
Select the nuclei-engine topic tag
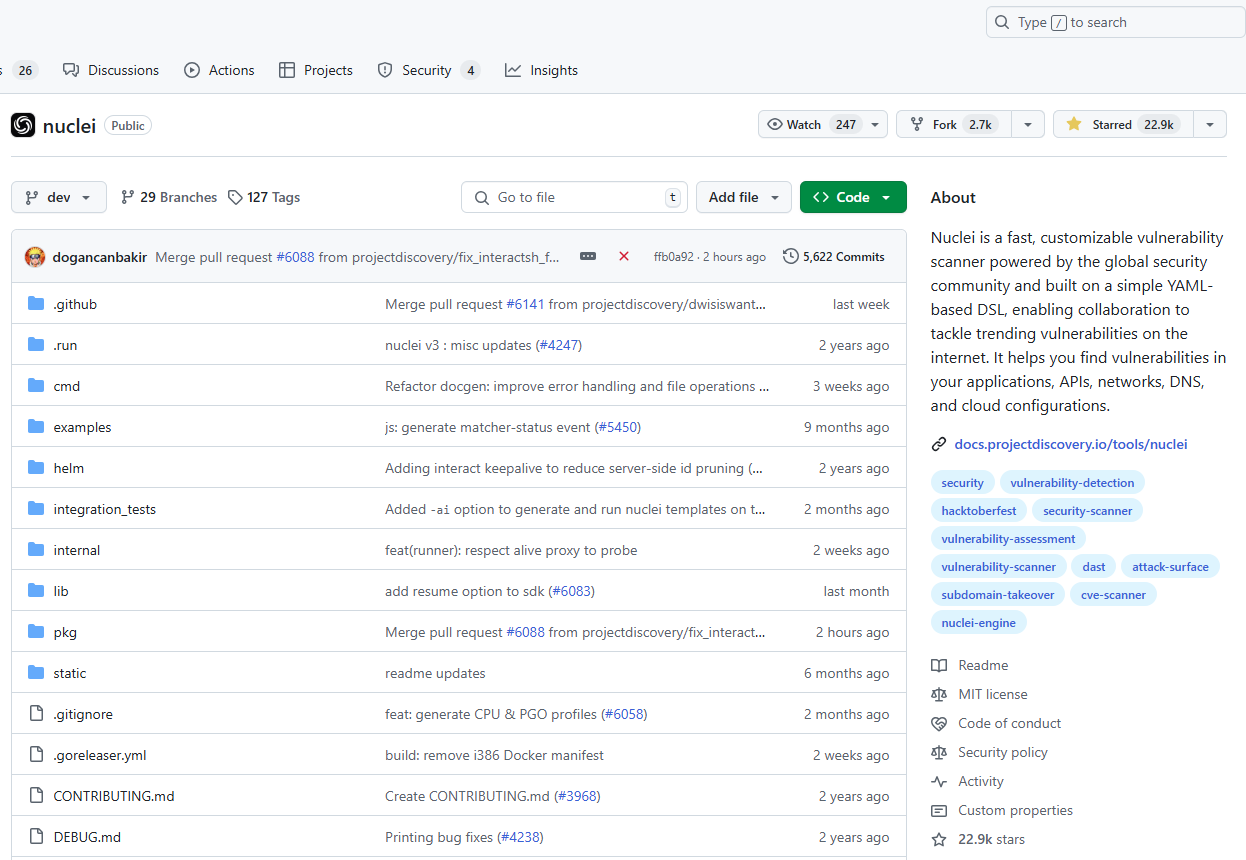coord(979,623)
